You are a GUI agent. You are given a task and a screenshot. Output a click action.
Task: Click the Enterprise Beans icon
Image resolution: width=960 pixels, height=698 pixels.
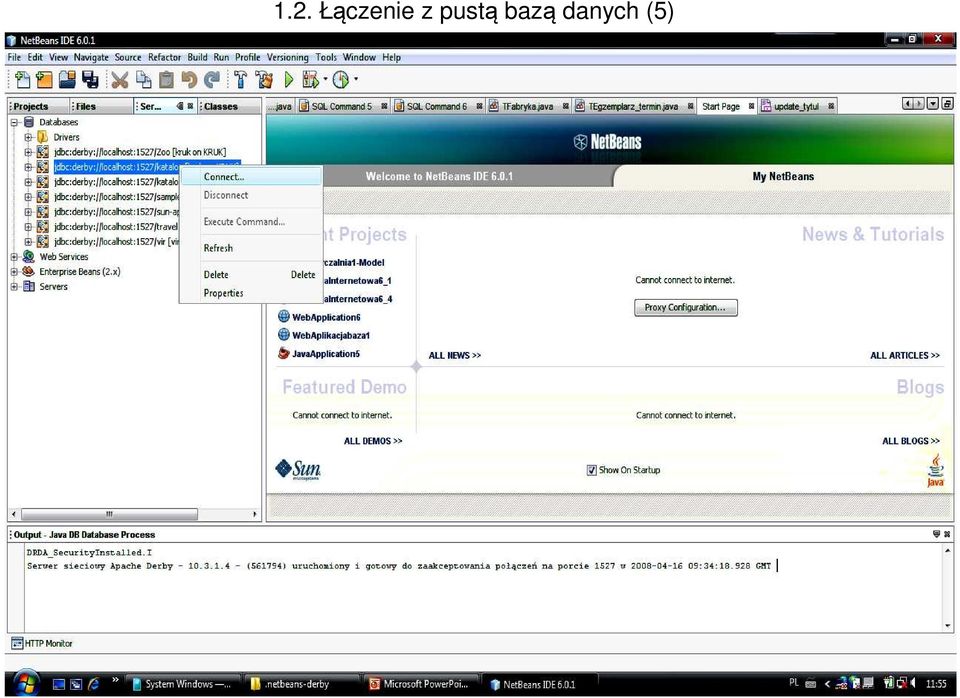(28, 271)
